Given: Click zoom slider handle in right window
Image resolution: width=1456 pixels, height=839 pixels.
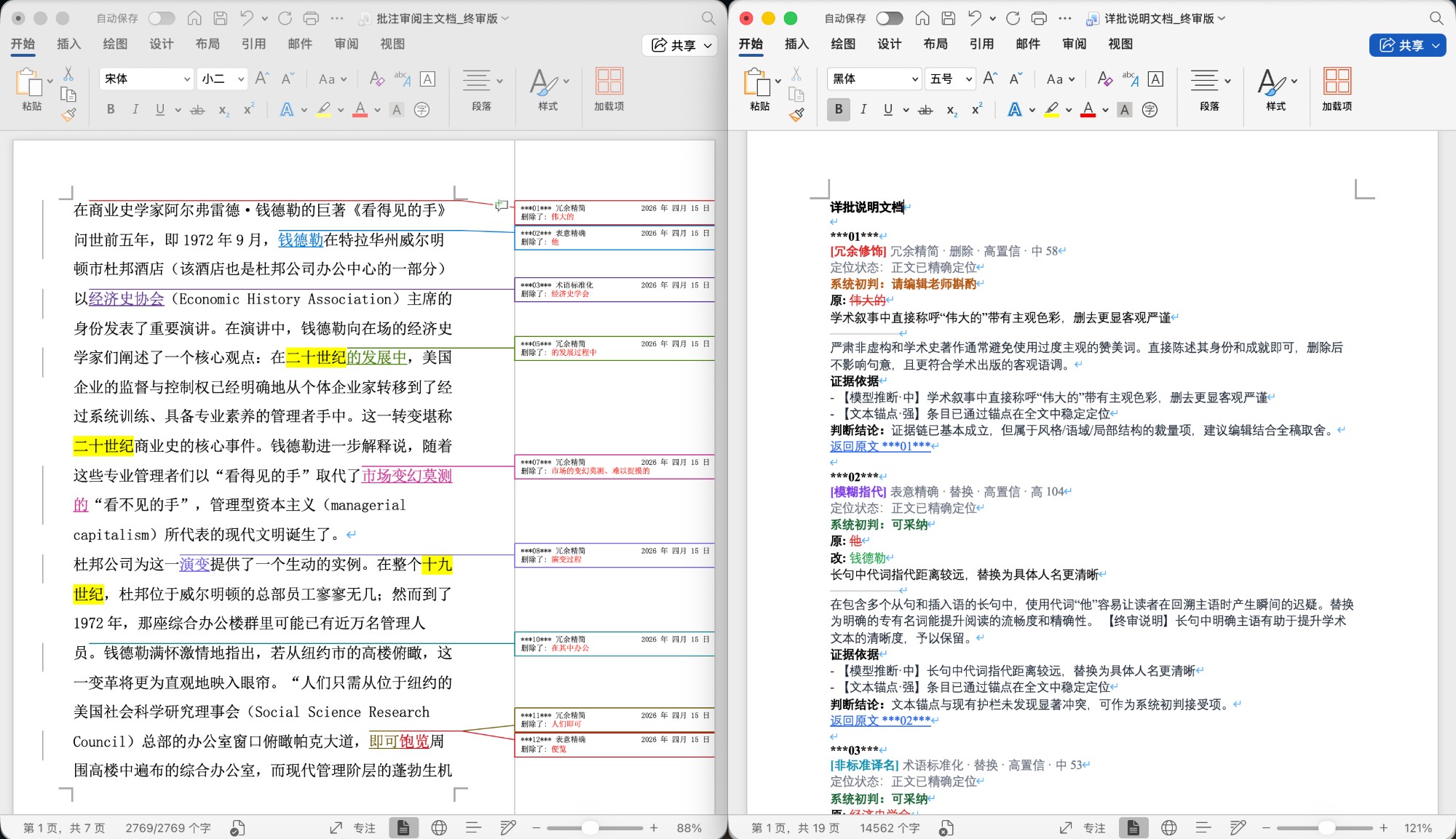Looking at the screenshot, I should point(1326,827).
